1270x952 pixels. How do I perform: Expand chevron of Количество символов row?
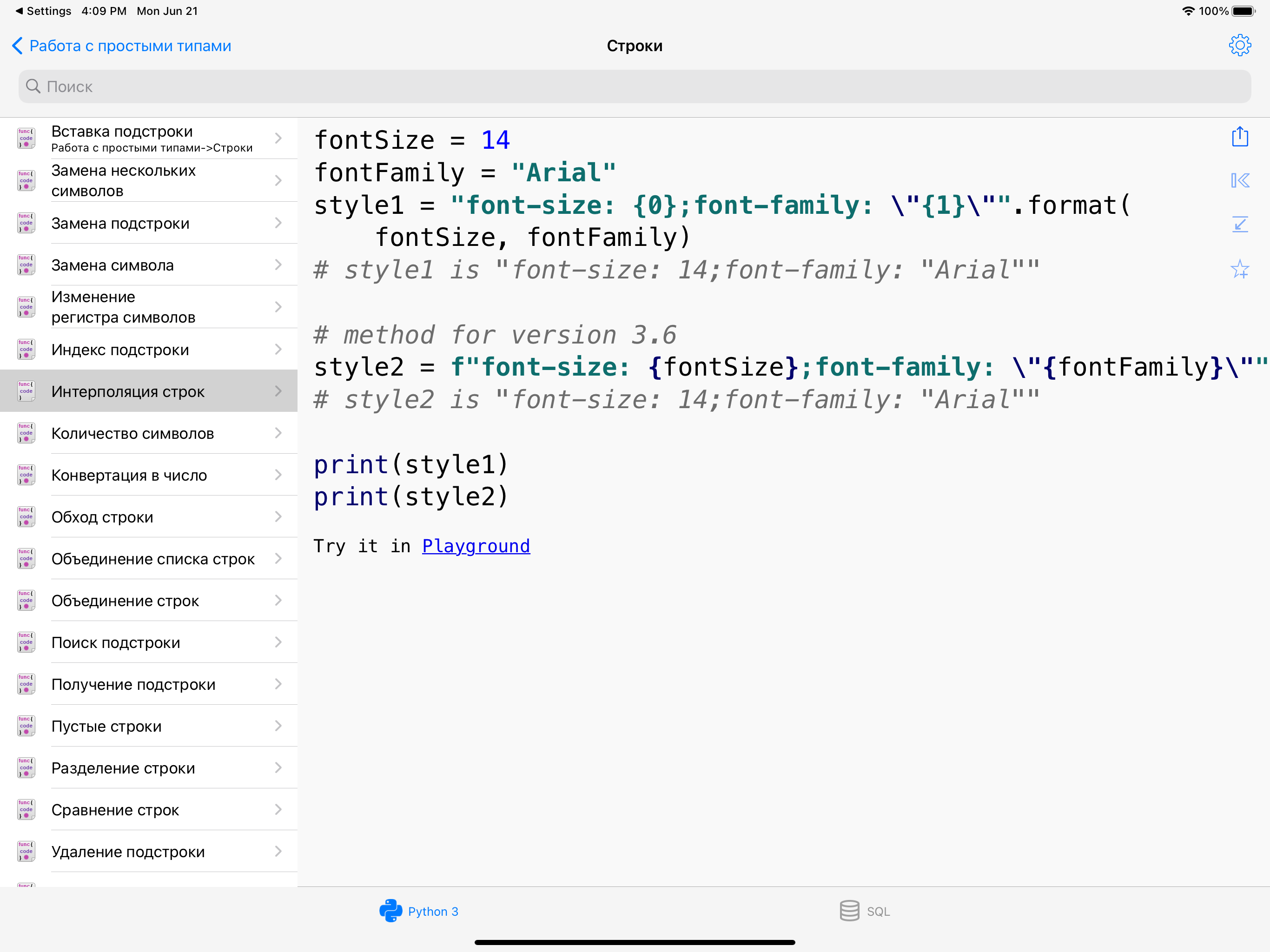278,433
